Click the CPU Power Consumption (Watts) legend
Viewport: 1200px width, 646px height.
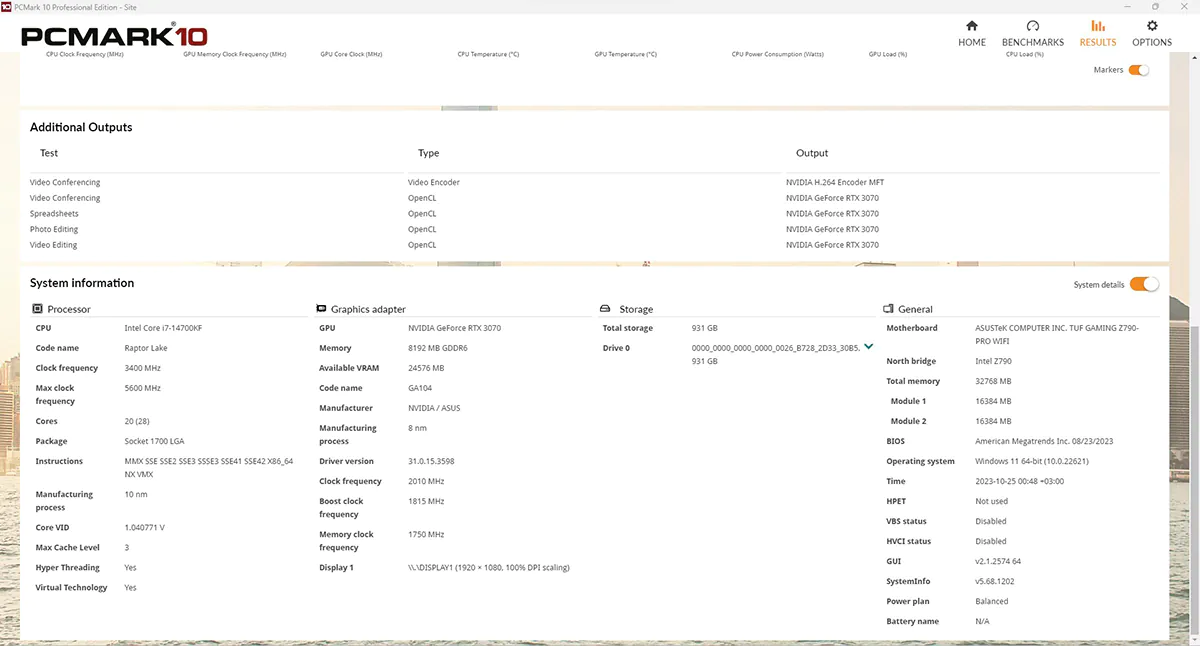coord(778,54)
